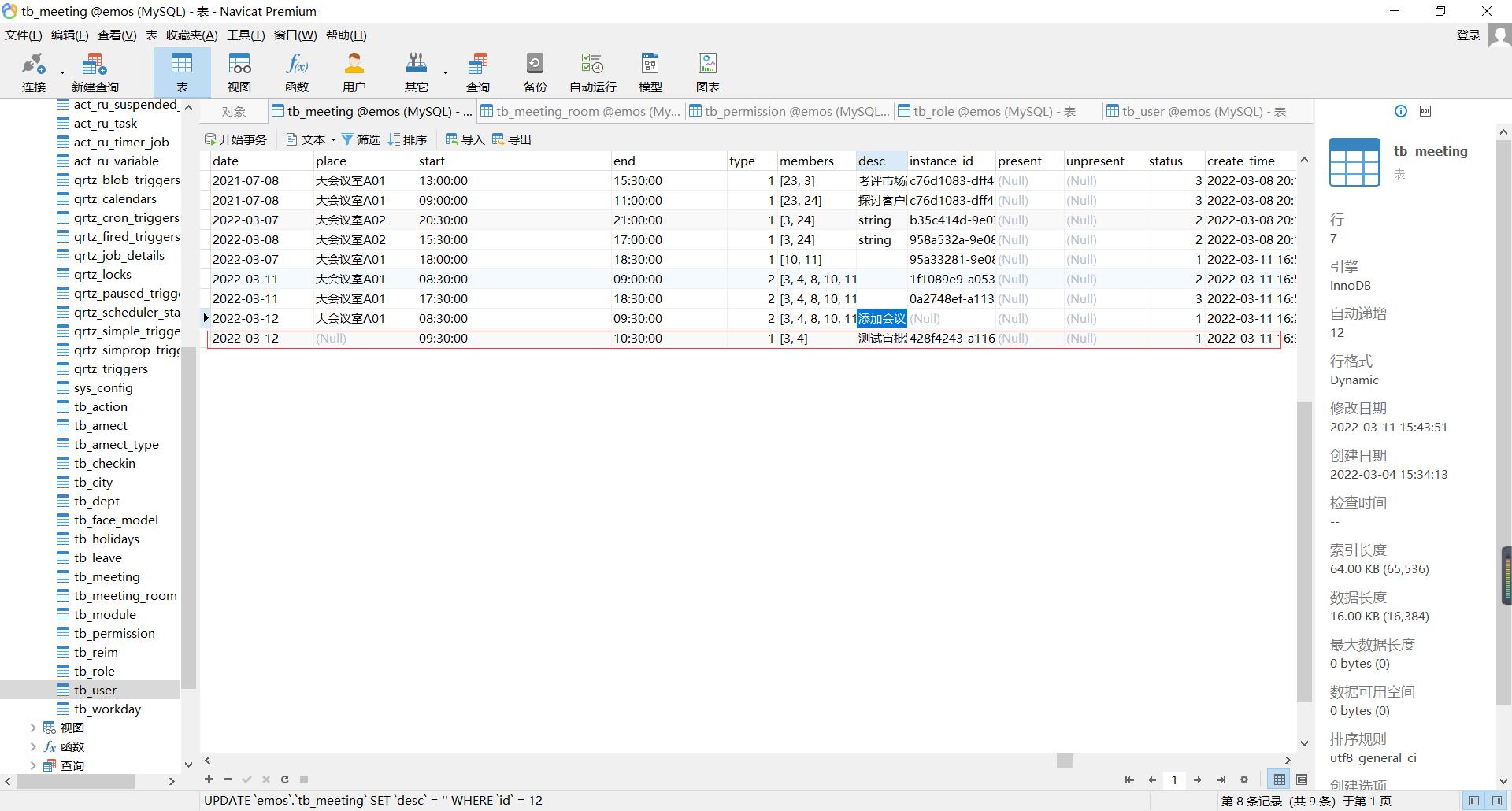
Task: Refresh the table data icon
Action: coord(284,780)
